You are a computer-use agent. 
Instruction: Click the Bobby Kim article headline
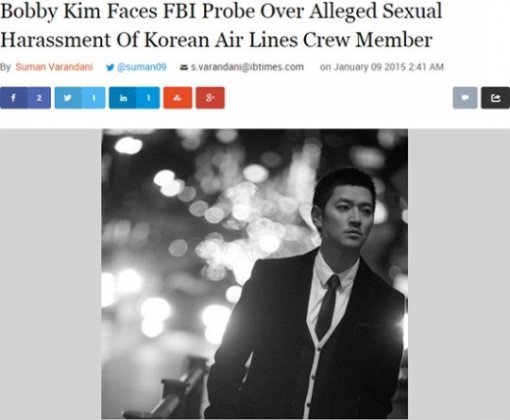221,25
